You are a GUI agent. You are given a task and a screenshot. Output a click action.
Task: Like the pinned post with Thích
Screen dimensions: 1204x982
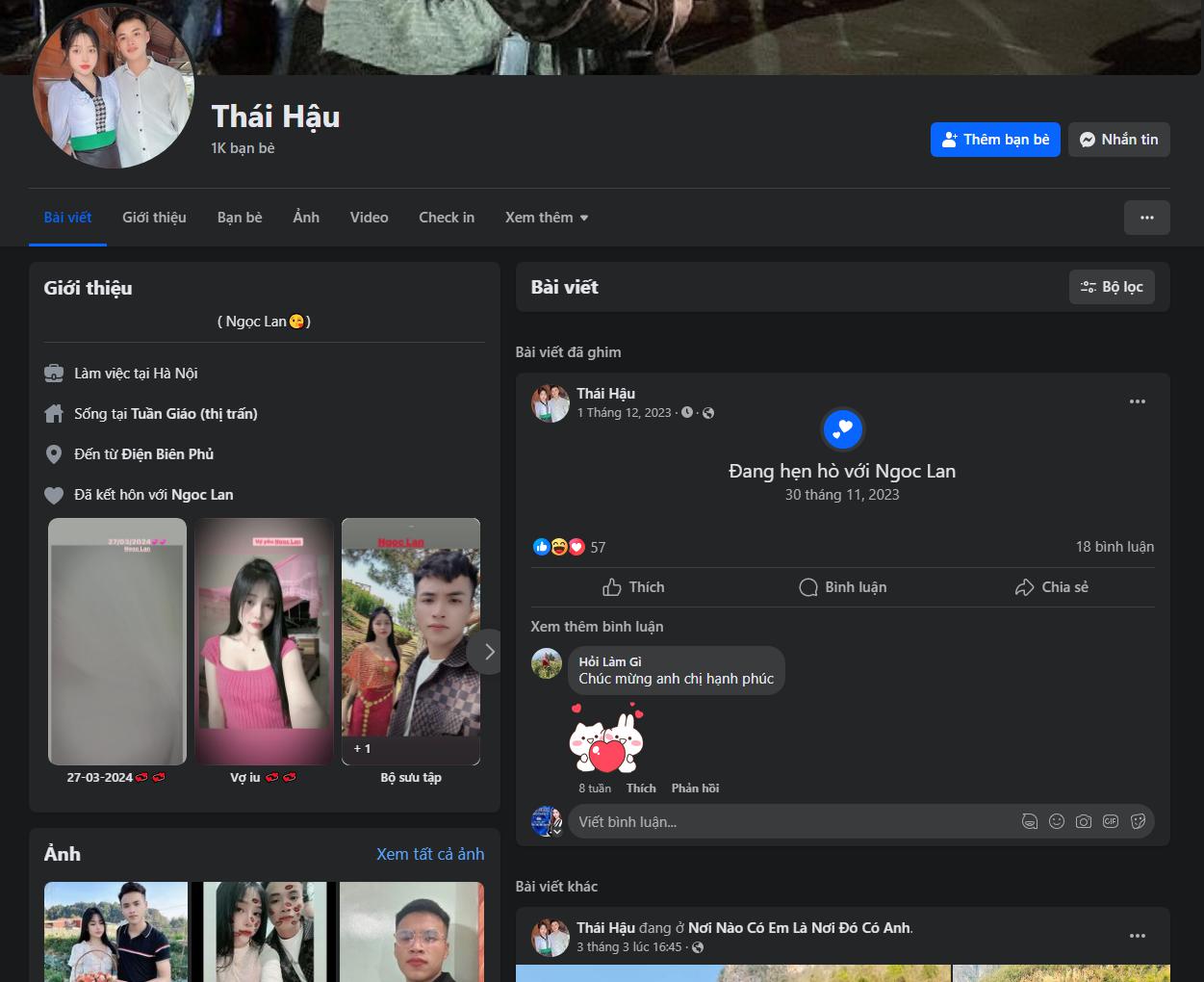coord(633,587)
